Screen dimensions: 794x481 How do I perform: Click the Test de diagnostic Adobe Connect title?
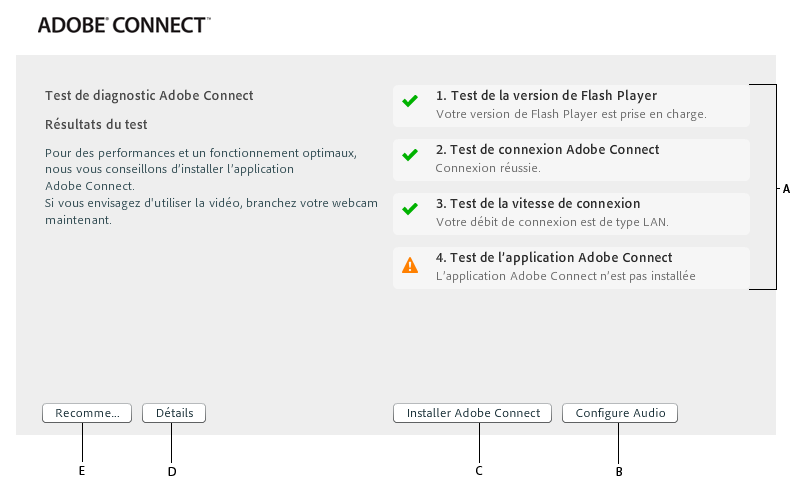[149, 96]
